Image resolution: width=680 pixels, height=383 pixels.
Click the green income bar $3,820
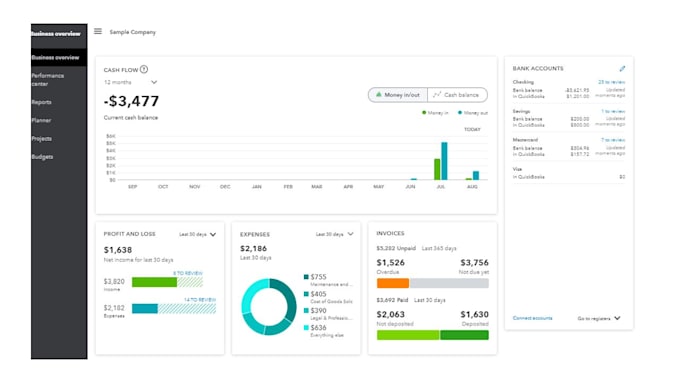(154, 282)
